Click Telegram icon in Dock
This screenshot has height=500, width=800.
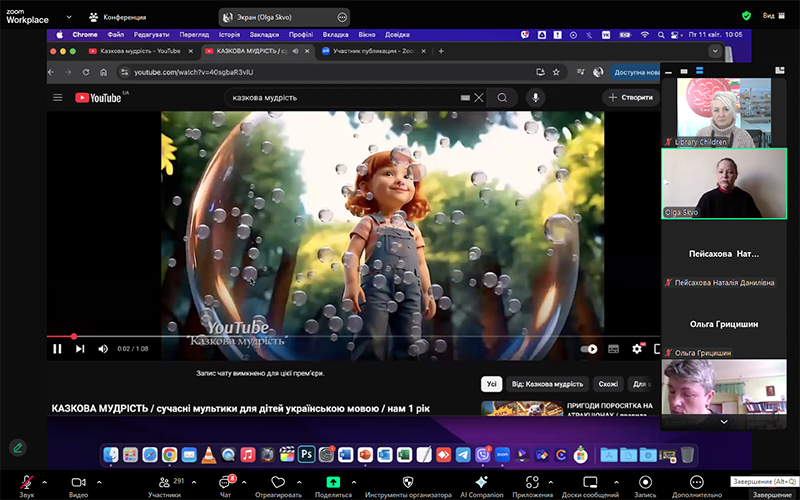point(463,454)
